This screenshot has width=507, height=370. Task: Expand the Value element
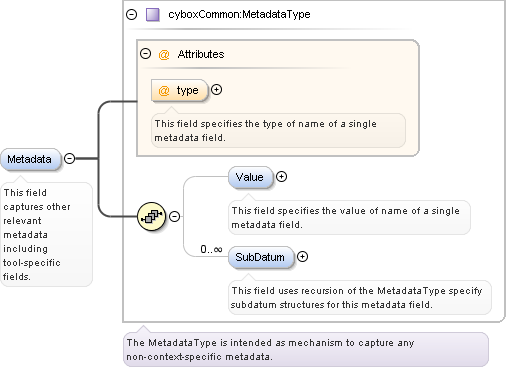tap(282, 177)
